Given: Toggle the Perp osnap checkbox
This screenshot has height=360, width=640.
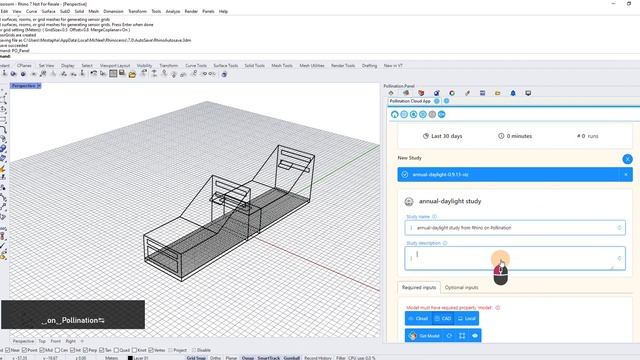Looking at the screenshot, I should 85,350.
